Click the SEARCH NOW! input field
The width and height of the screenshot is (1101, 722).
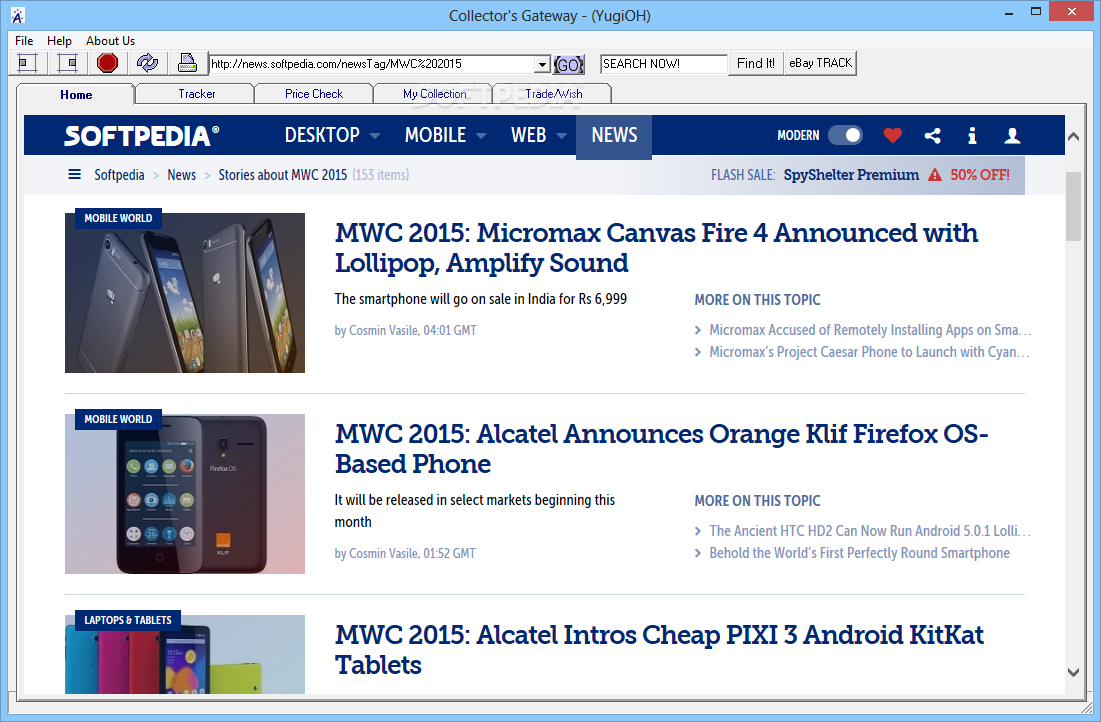pos(664,64)
